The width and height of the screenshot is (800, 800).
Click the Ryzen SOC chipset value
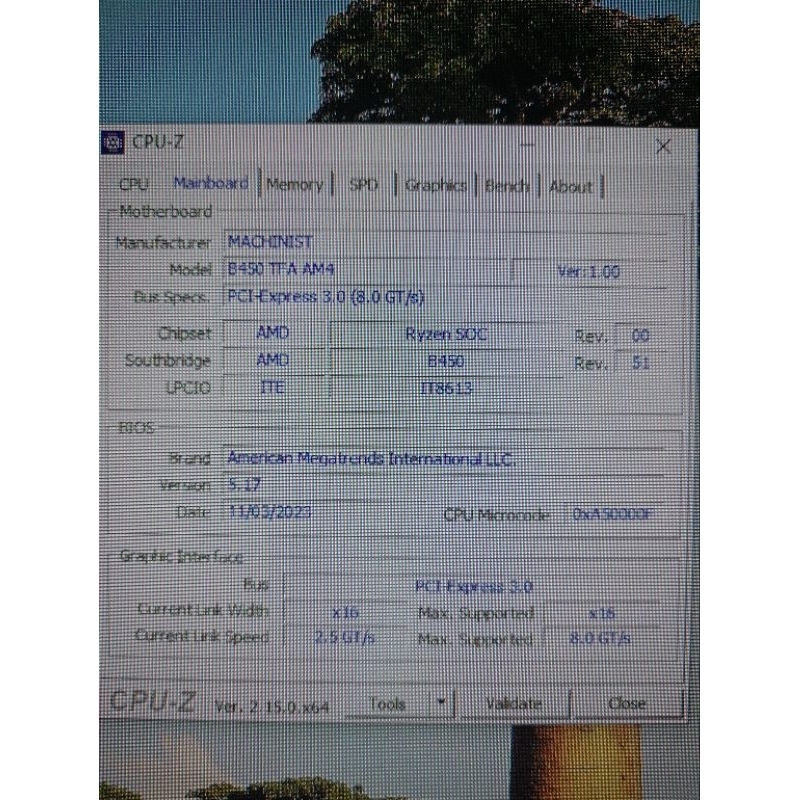pos(446,335)
